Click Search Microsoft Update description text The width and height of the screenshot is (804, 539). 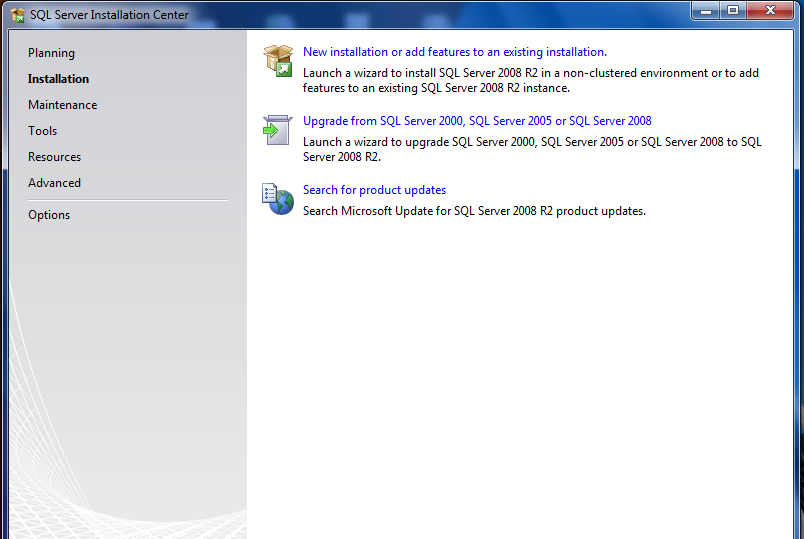click(x=474, y=211)
